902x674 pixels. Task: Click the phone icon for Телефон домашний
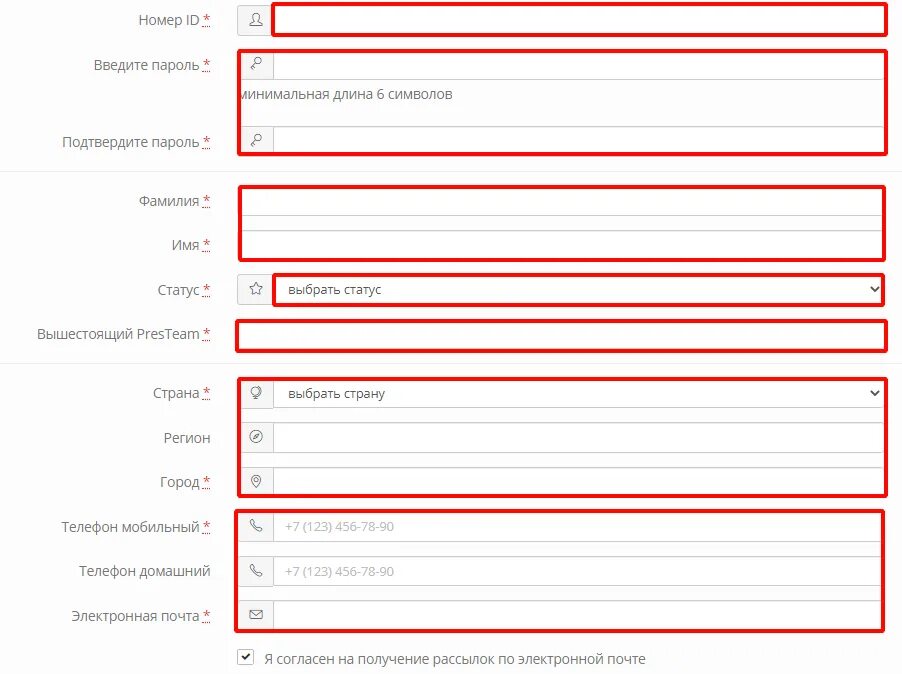[x=256, y=571]
